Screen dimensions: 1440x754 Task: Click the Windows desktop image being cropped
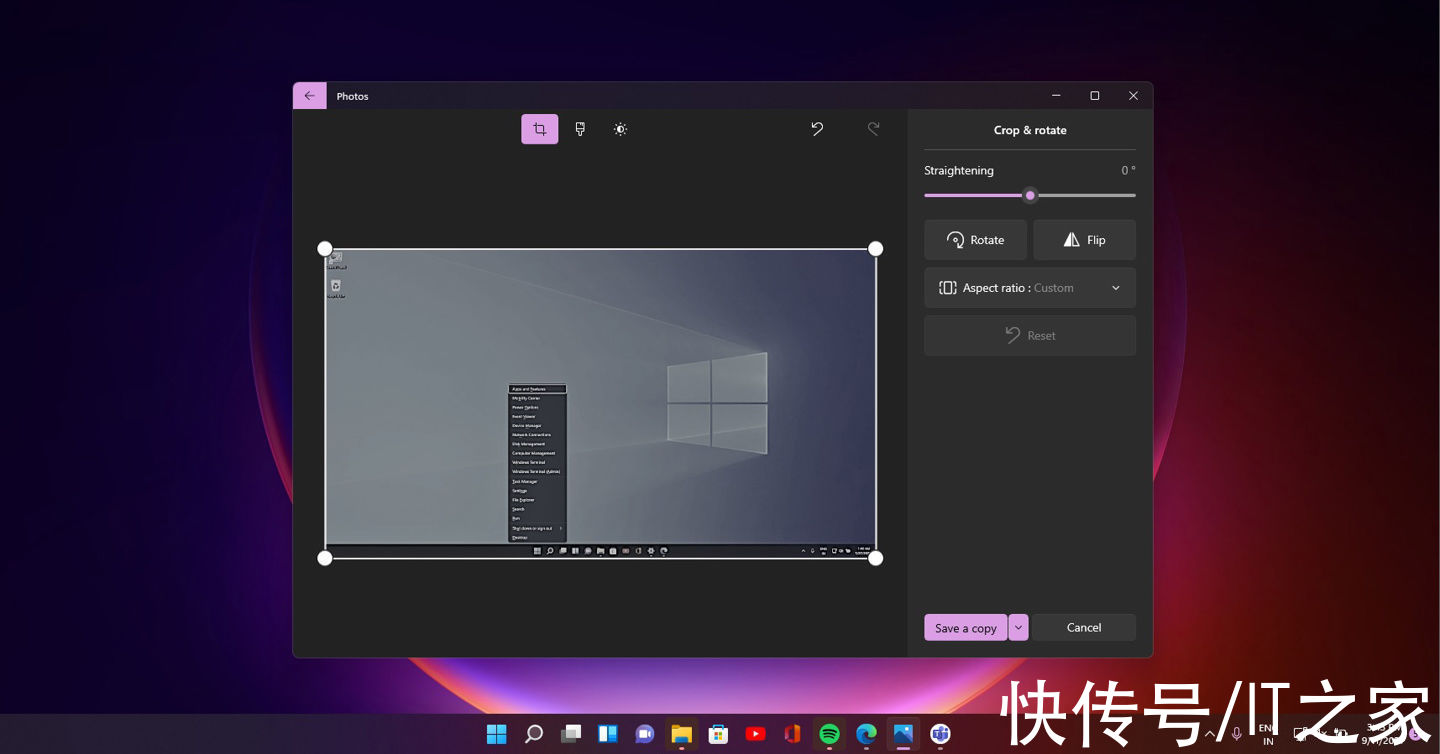pyautogui.click(x=600, y=403)
